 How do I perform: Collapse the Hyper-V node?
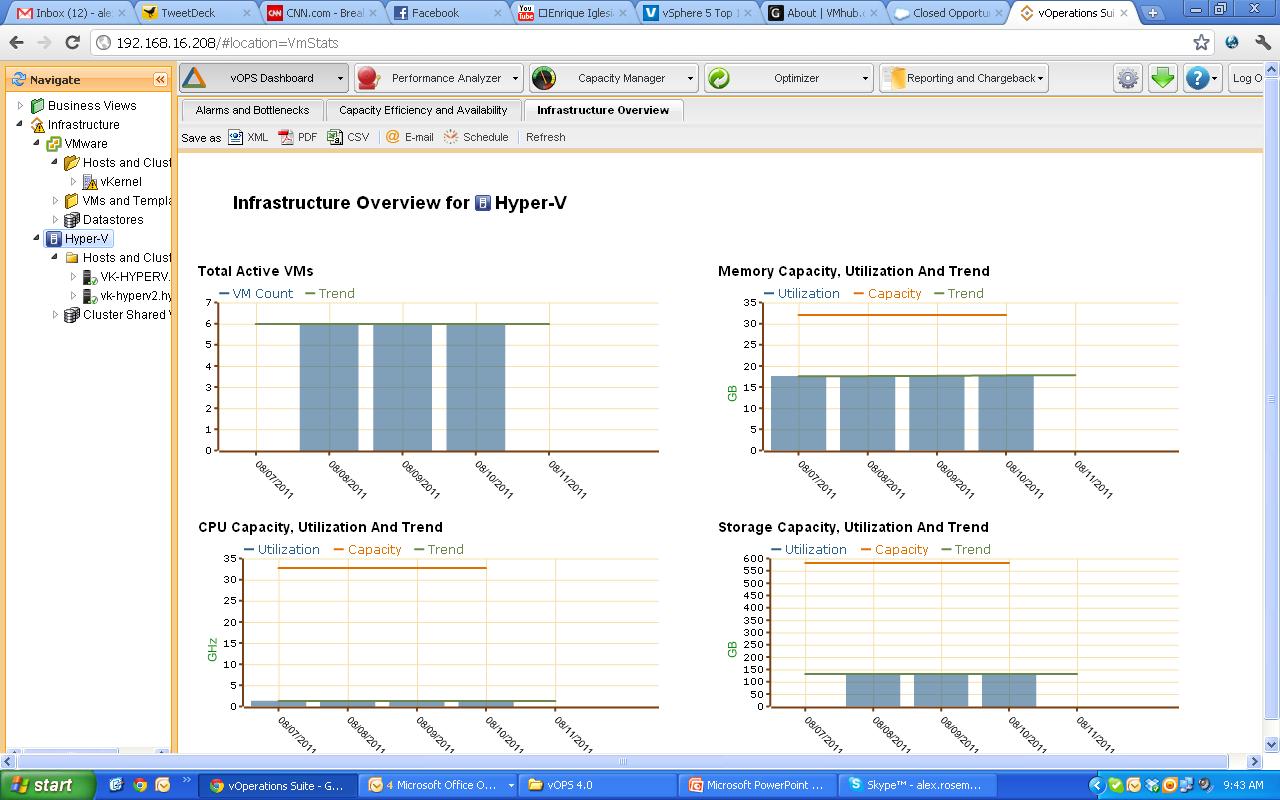point(38,238)
